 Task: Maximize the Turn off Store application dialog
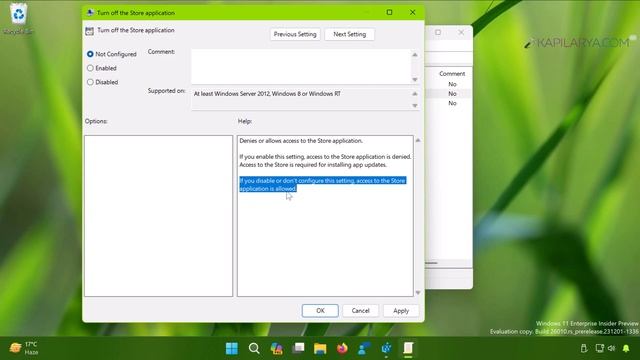coord(389,13)
